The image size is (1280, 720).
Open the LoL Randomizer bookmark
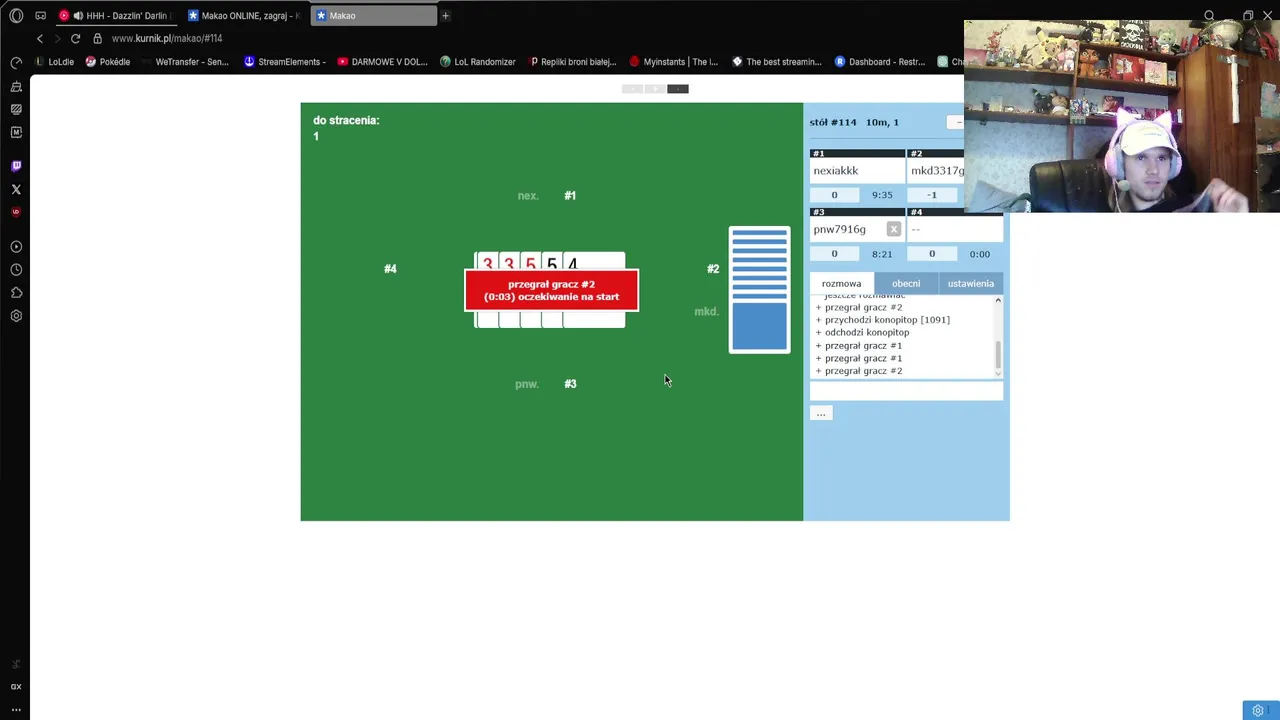tap(478, 62)
